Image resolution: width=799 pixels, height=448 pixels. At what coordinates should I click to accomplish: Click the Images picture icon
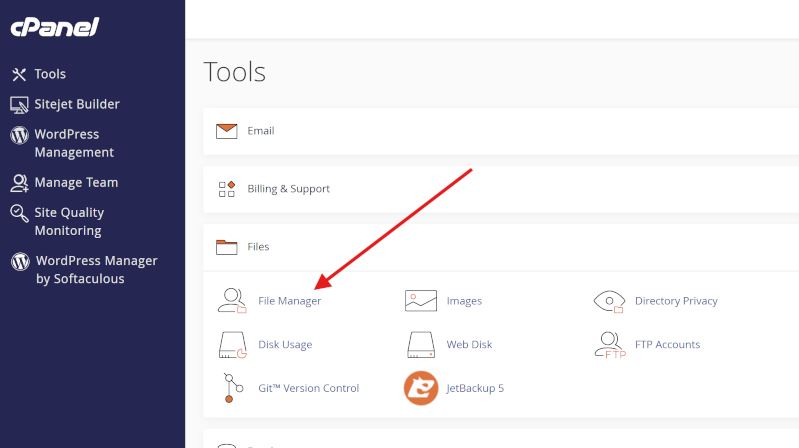coord(421,301)
